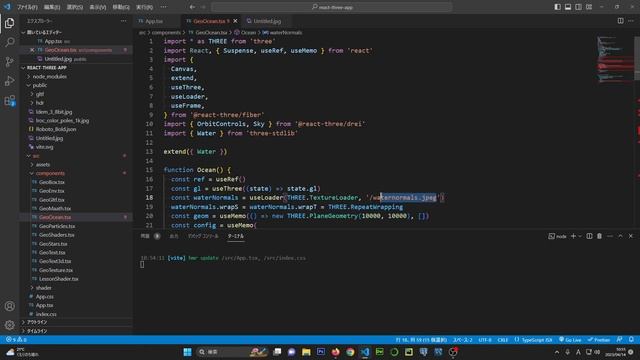Show hidden system tray icons

557,352
